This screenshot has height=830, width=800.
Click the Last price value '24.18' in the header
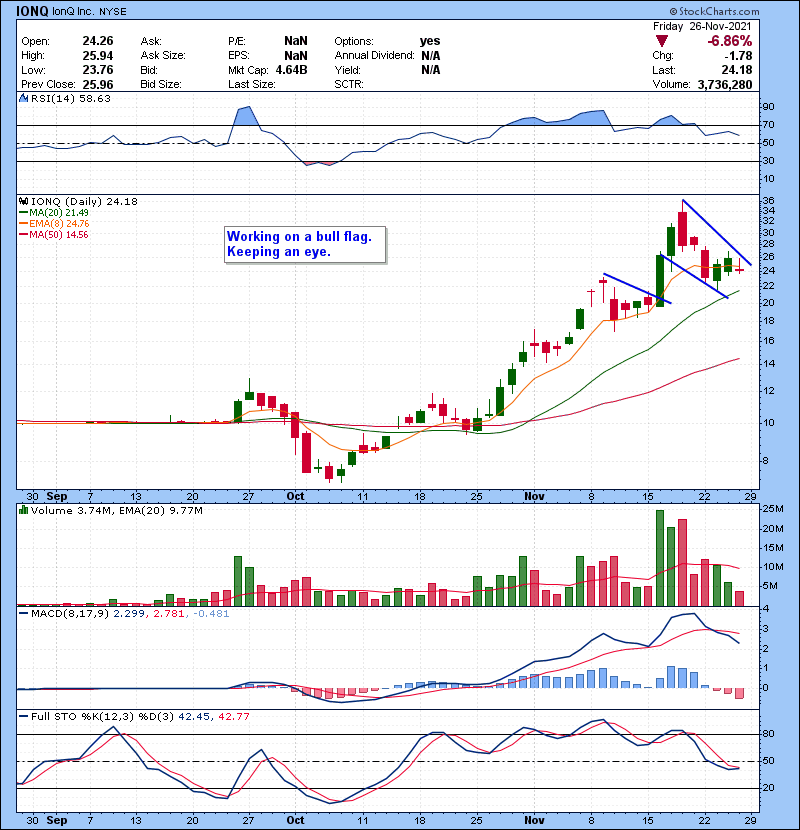736,70
